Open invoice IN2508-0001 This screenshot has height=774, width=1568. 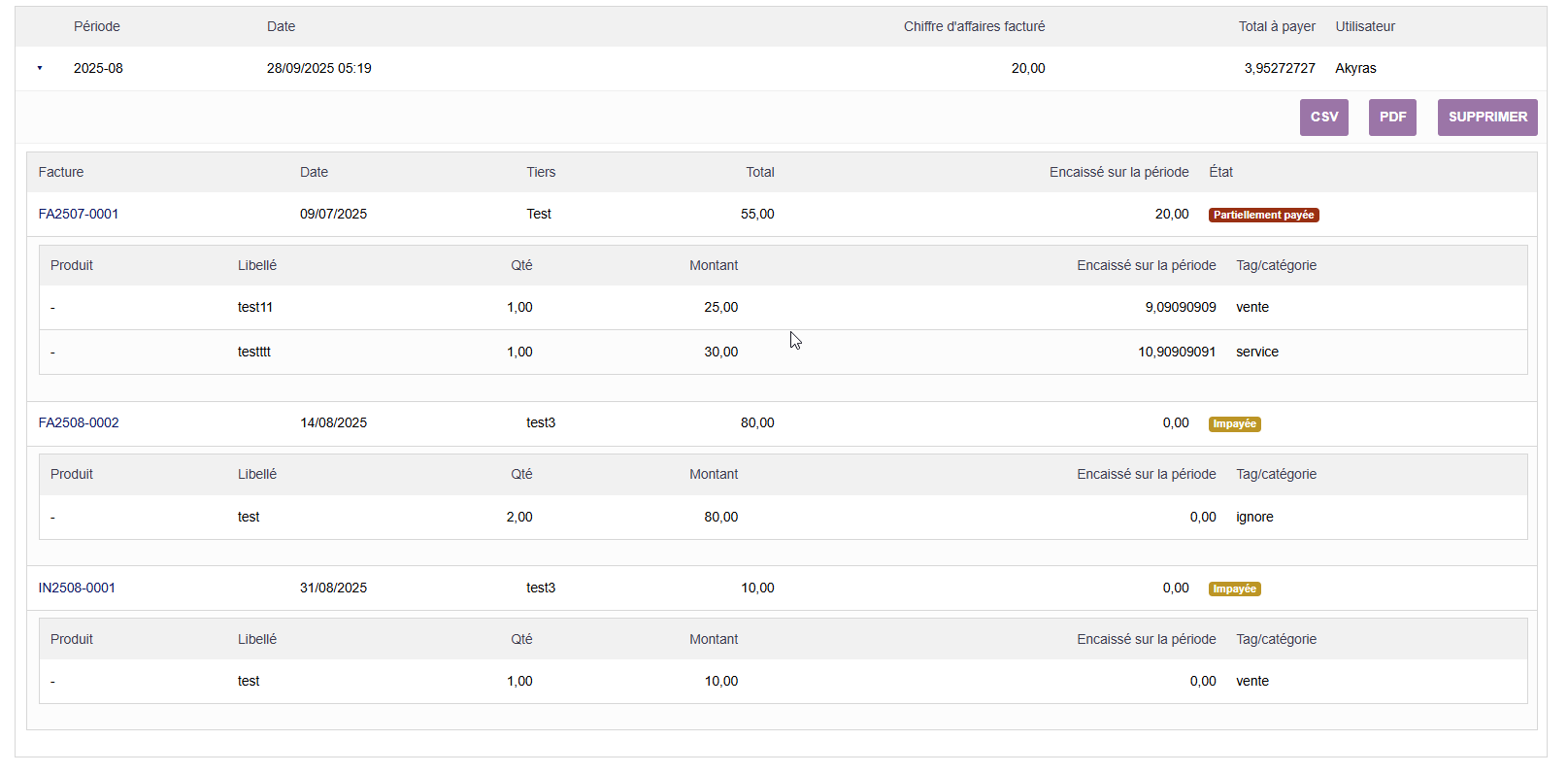pos(77,588)
